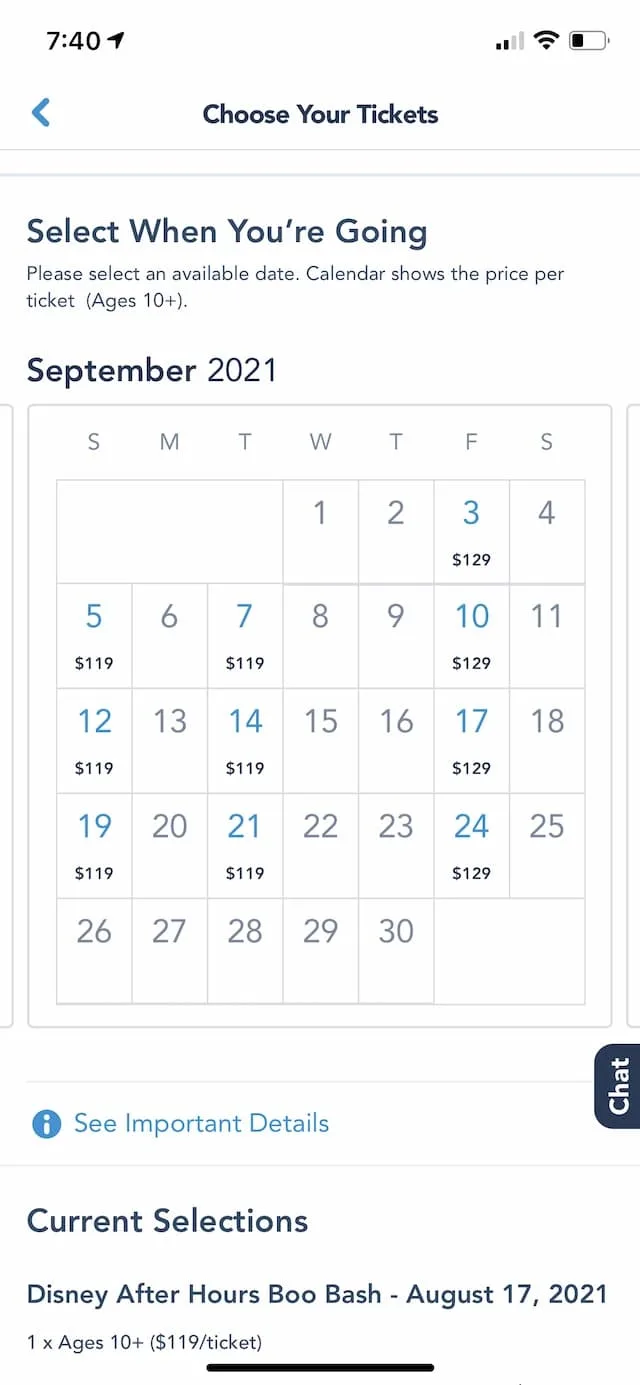Tap the blue info icon

(x=47, y=1124)
